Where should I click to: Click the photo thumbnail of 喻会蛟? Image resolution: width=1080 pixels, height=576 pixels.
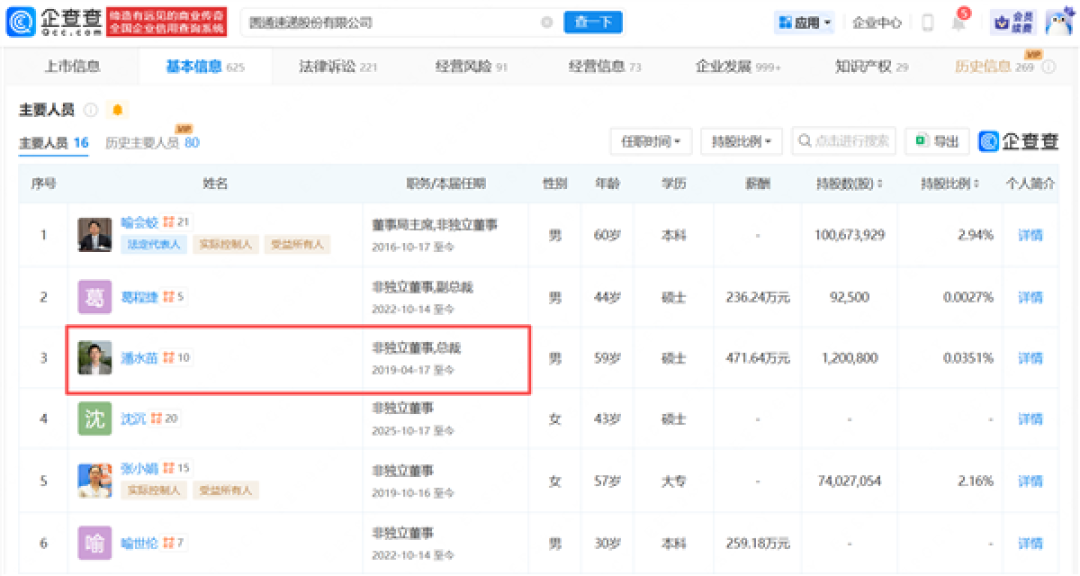[x=94, y=235]
